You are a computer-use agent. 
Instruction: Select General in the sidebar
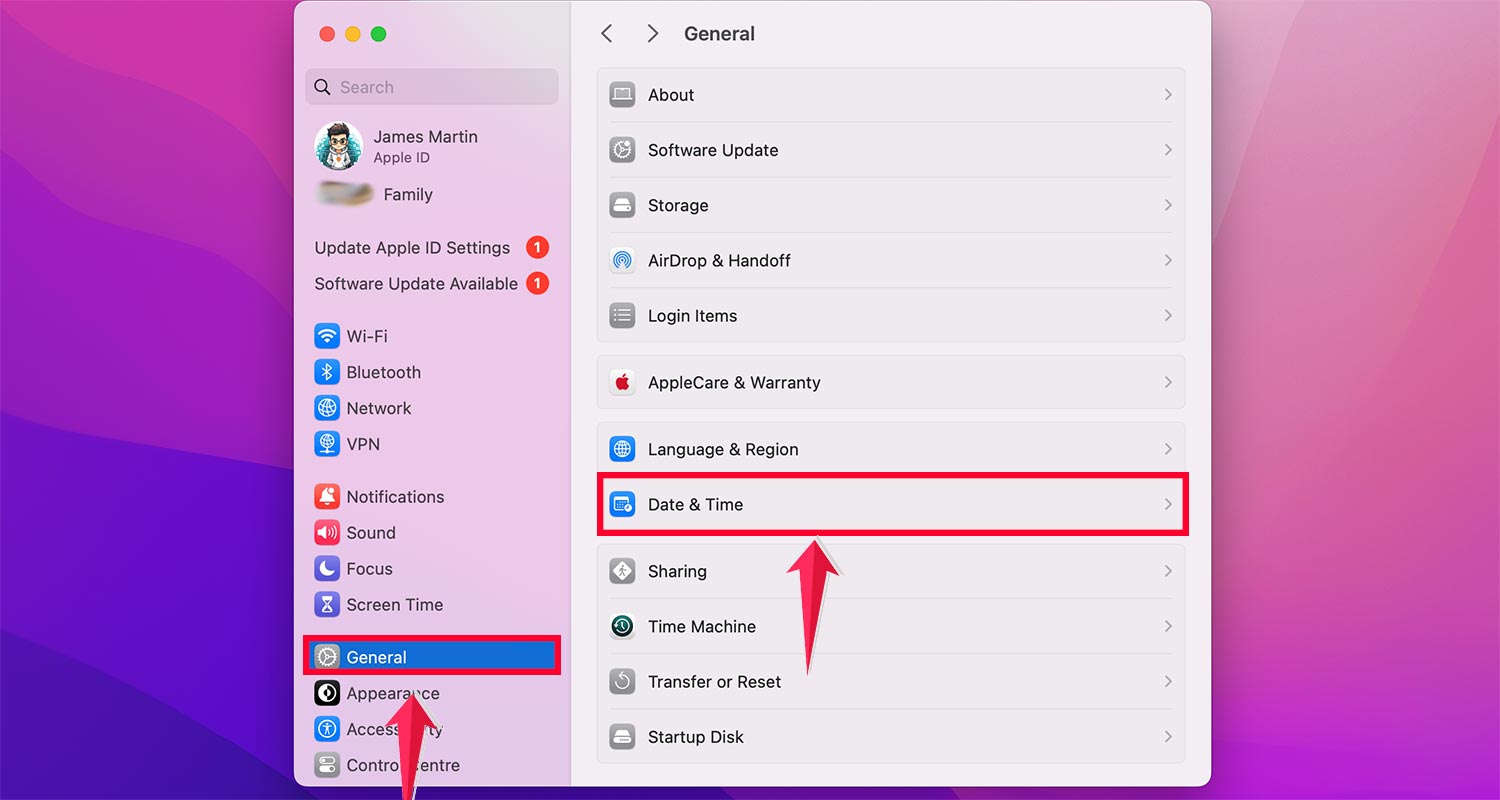(376, 657)
